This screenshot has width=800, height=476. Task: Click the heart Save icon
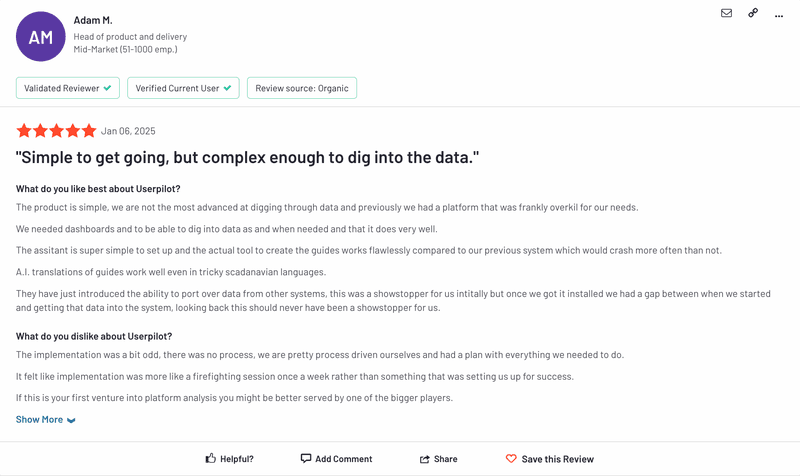pos(511,459)
